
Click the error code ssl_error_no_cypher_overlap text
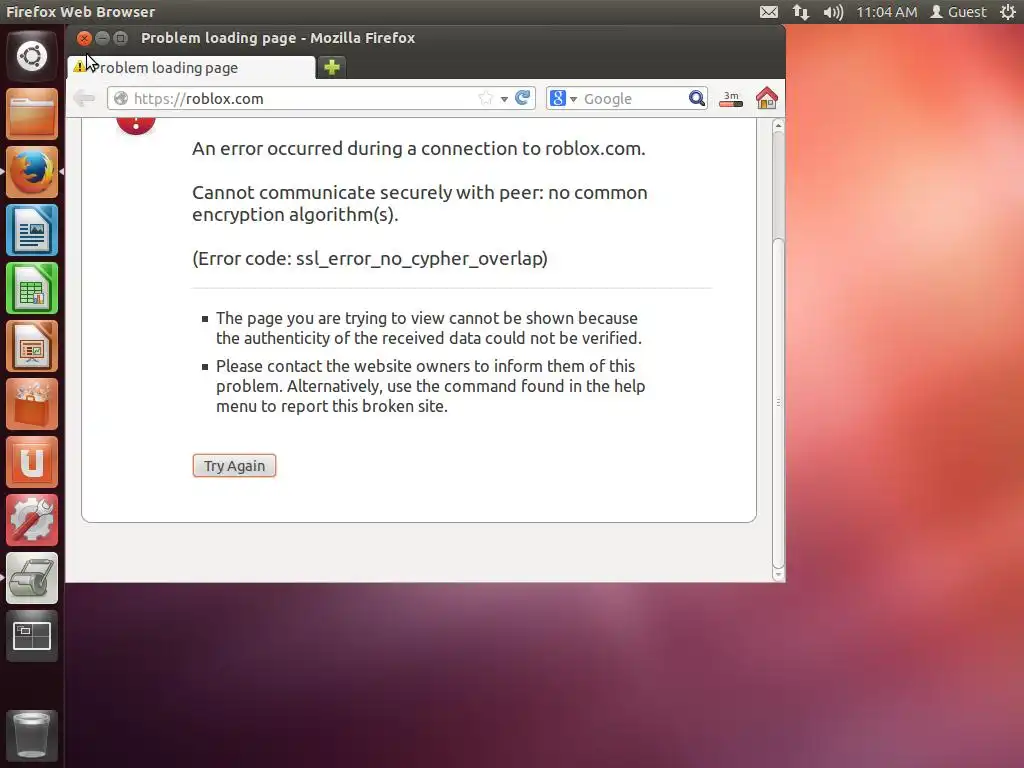coord(370,259)
